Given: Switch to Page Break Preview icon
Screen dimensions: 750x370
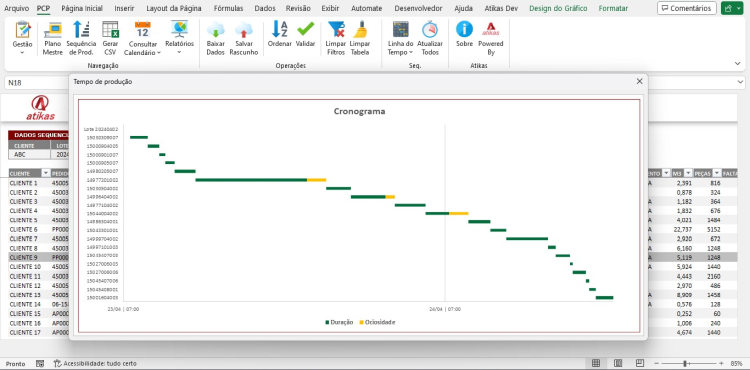Looking at the screenshot, I should 640,363.
